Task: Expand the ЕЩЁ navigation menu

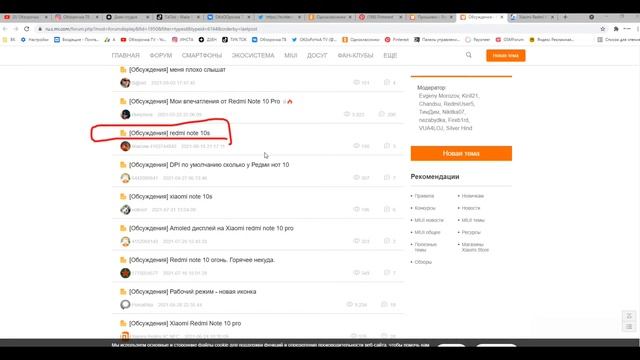Action: 390,56
